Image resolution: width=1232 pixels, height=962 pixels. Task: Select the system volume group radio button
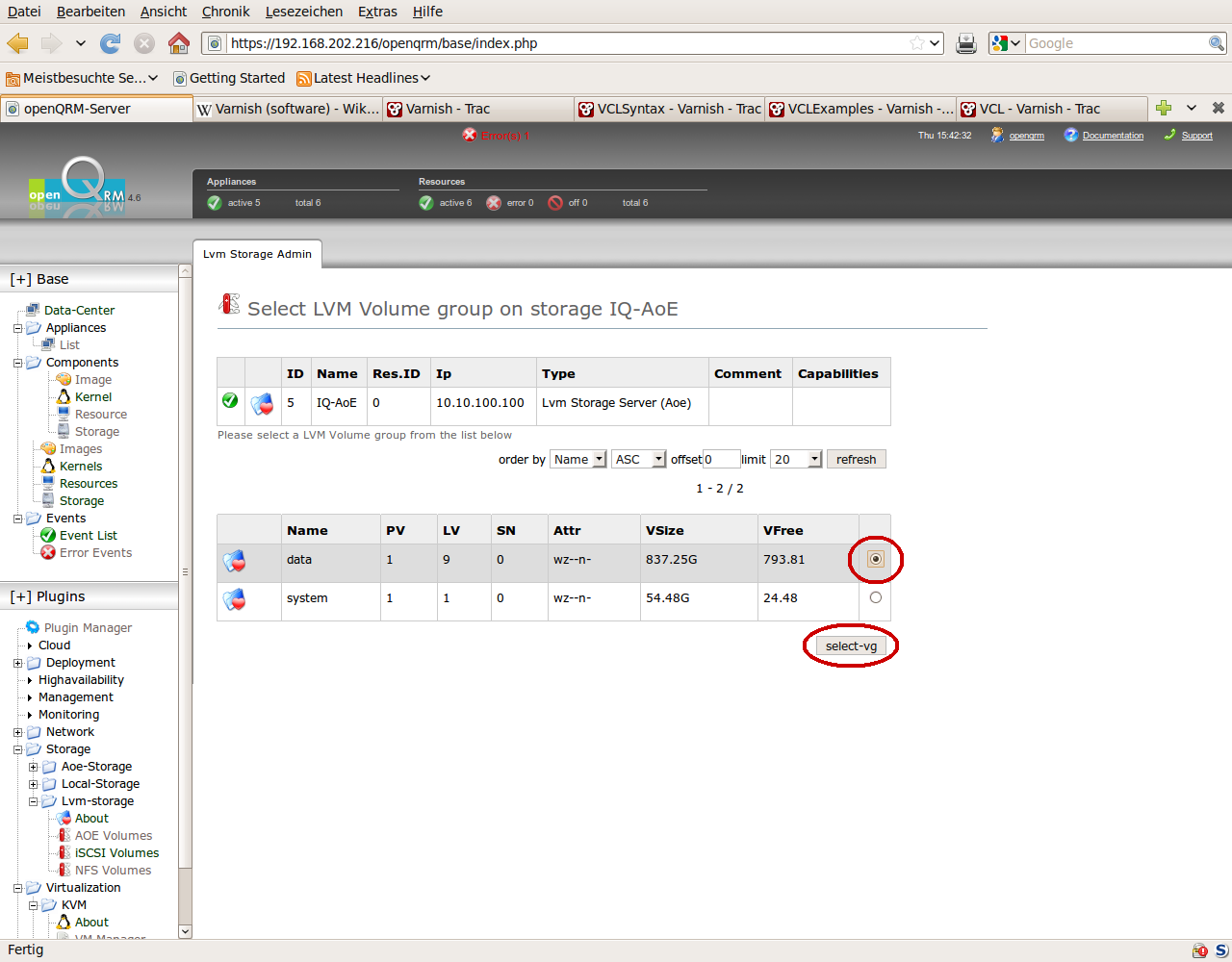tap(875, 597)
